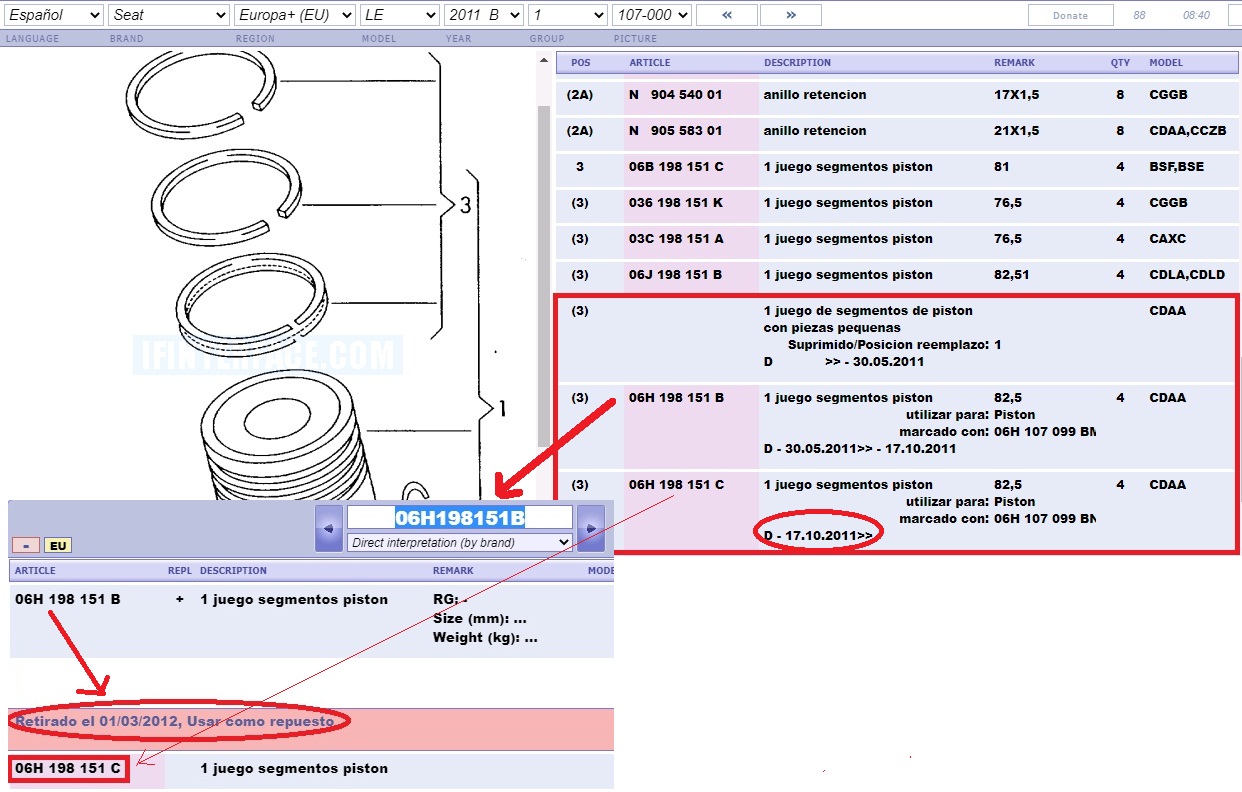
Task: Select article 06B 198 151 C
Action: 676,167
